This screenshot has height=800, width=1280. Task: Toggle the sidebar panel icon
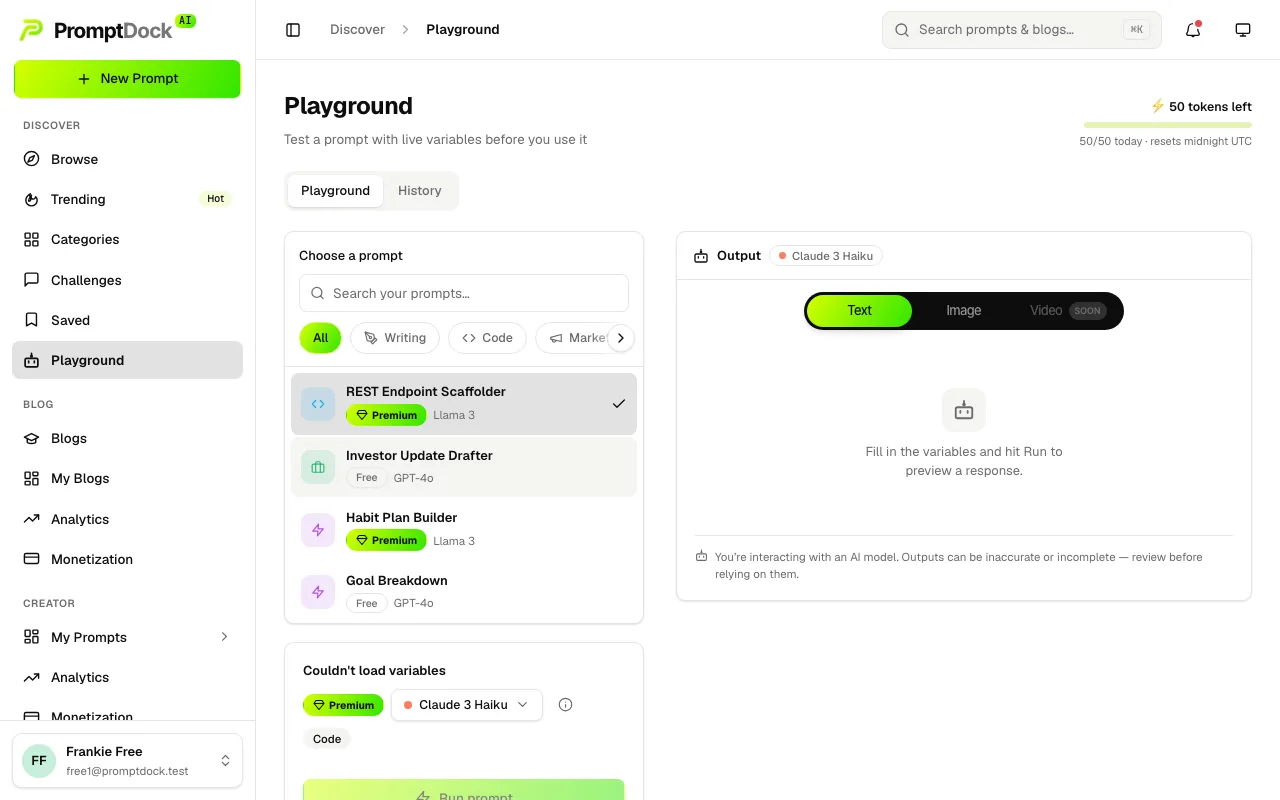point(293,30)
